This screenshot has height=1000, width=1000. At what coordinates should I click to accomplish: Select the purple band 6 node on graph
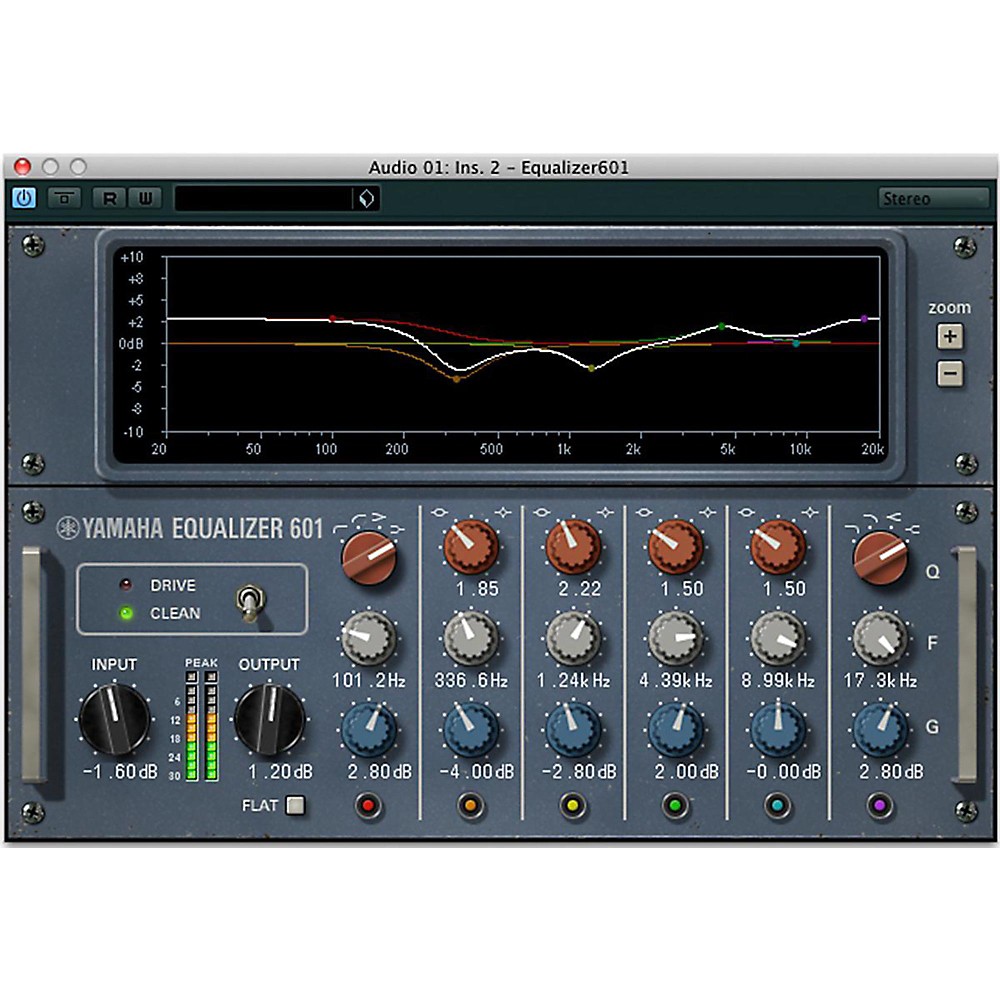[864, 318]
